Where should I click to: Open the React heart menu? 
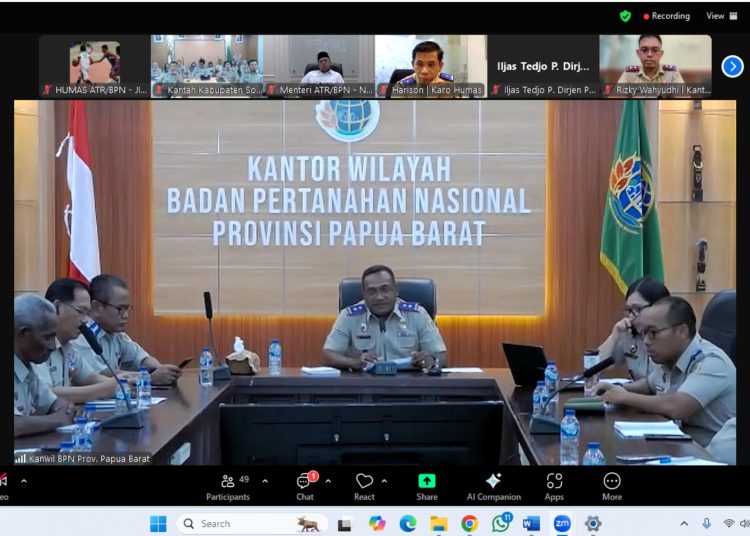point(364,487)
